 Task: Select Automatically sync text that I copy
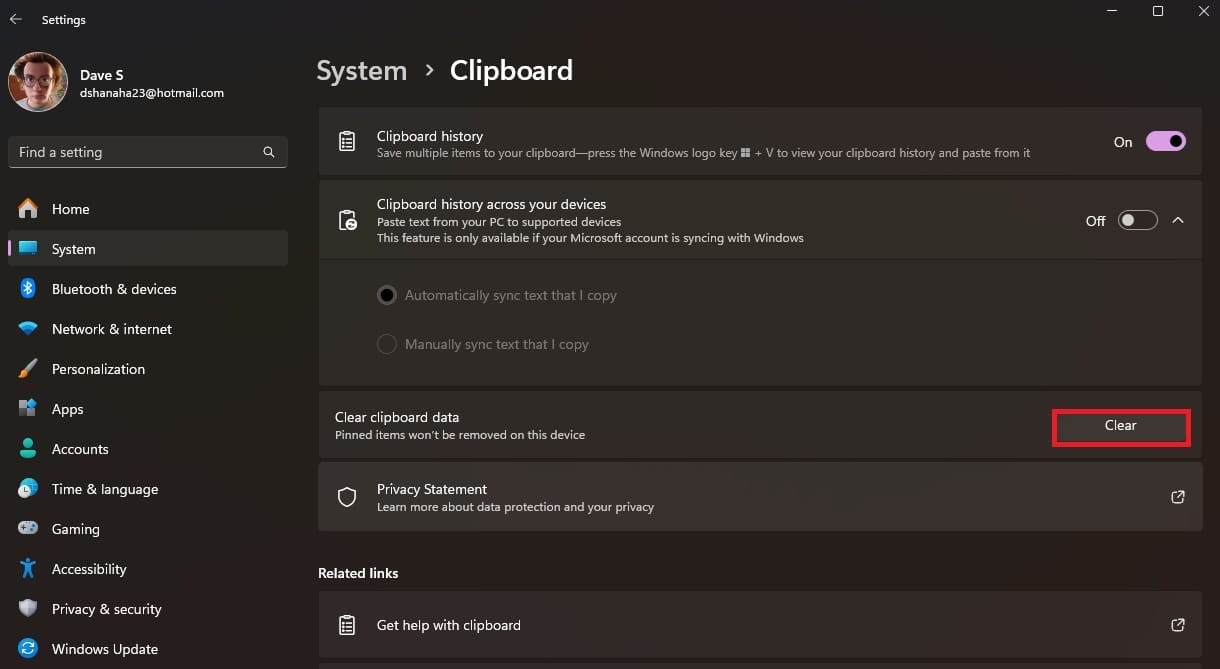click(x=387, y=294)
